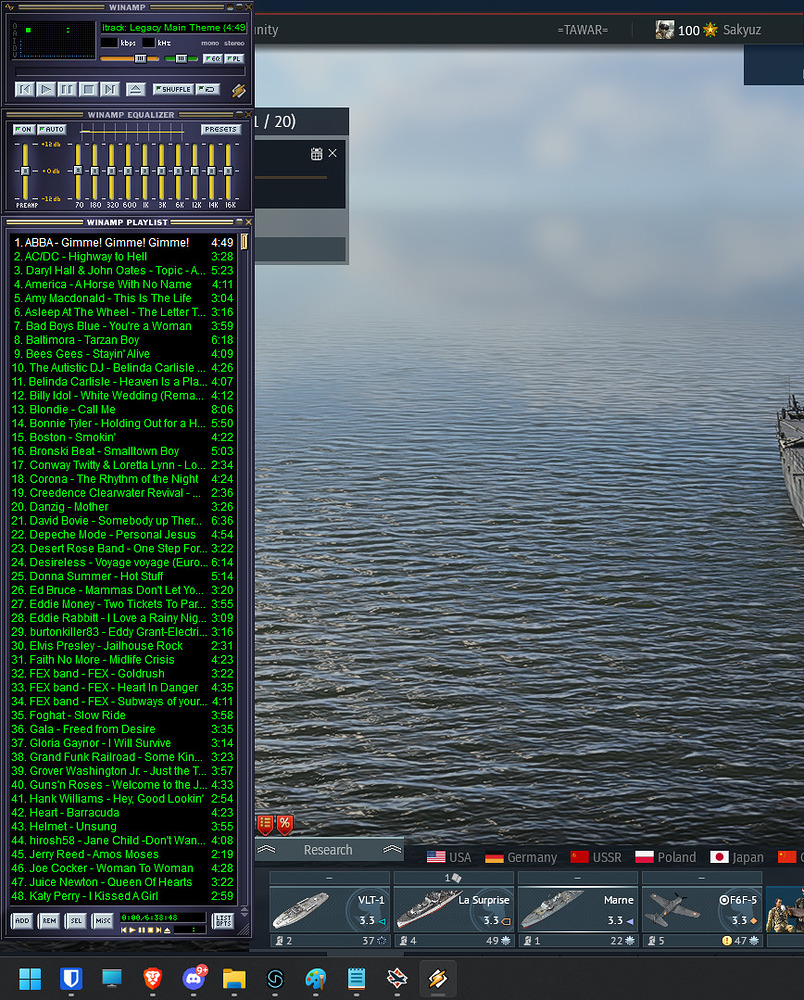Click the playlist ADD button

point(22,920)
